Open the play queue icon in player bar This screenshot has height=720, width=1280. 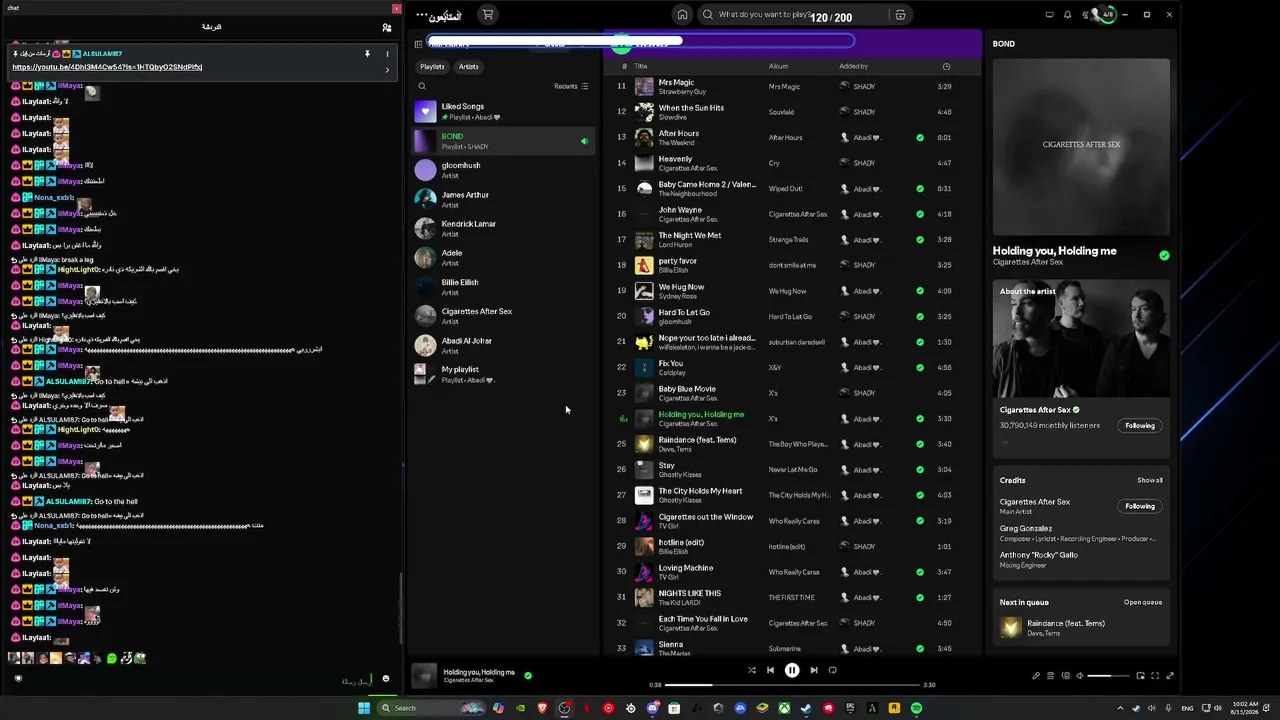[1050, 676]
